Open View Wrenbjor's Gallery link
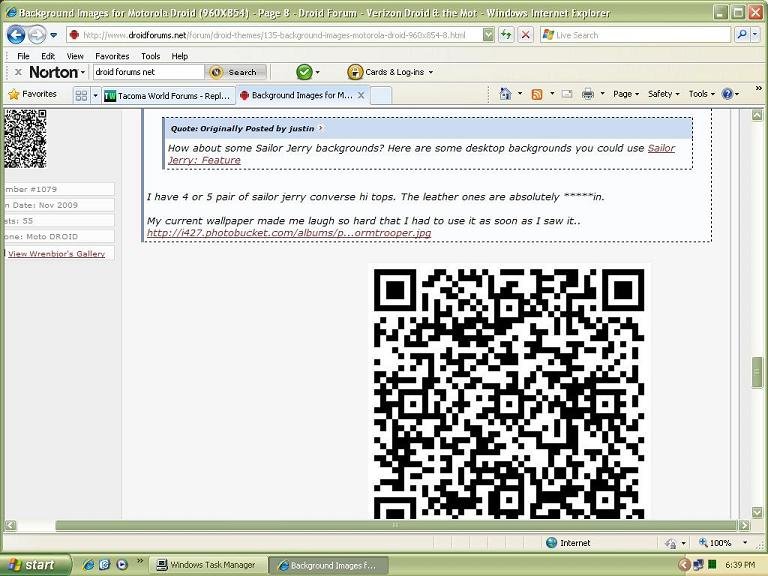Viewport: 768px width, 576px height. click(x=56, y=254)
